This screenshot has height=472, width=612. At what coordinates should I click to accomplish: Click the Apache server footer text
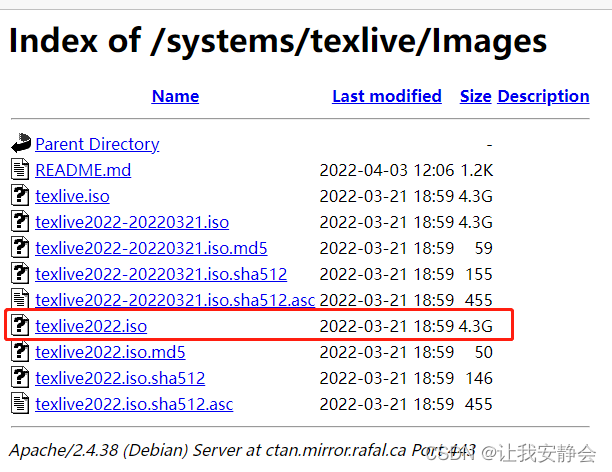pyautogui.click(x=242, y=450)
